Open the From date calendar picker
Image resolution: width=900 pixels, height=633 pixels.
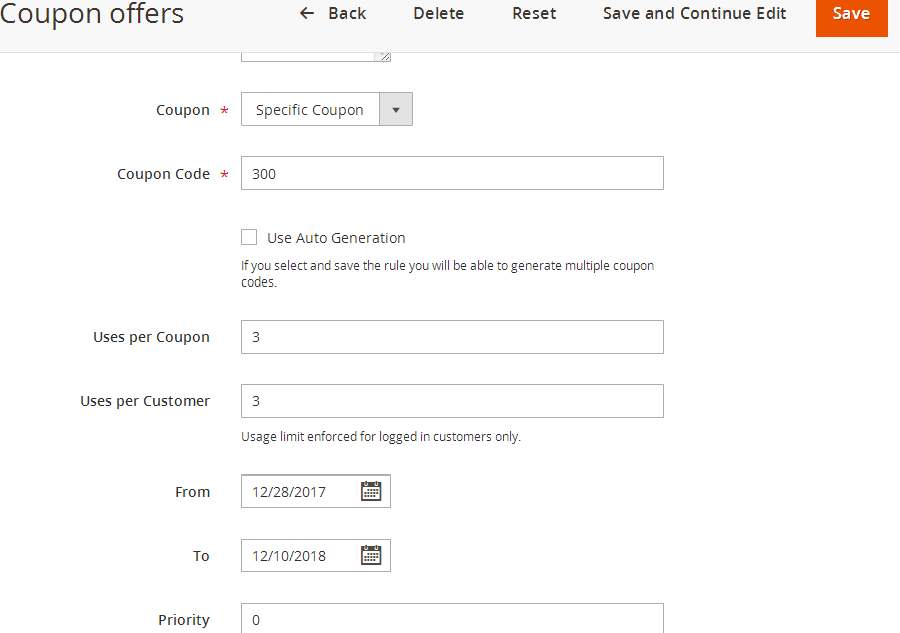pos(371,491)
